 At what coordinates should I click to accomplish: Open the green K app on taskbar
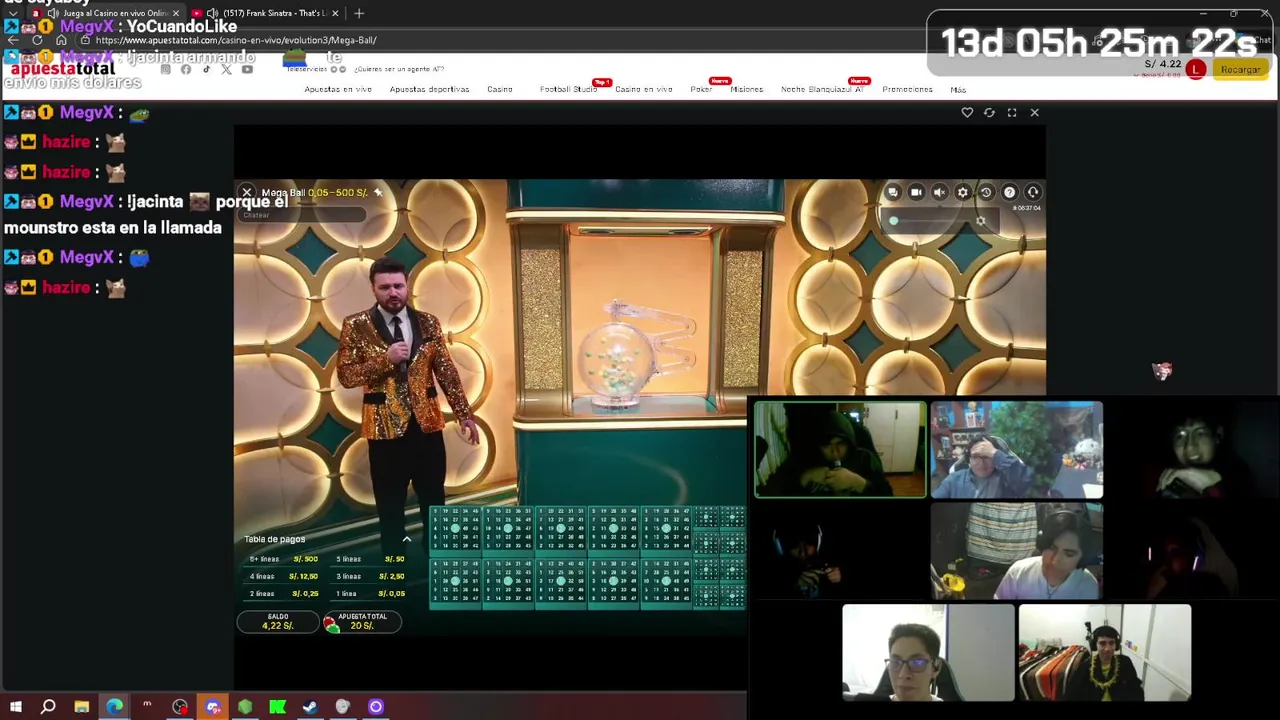click(278, 707)
